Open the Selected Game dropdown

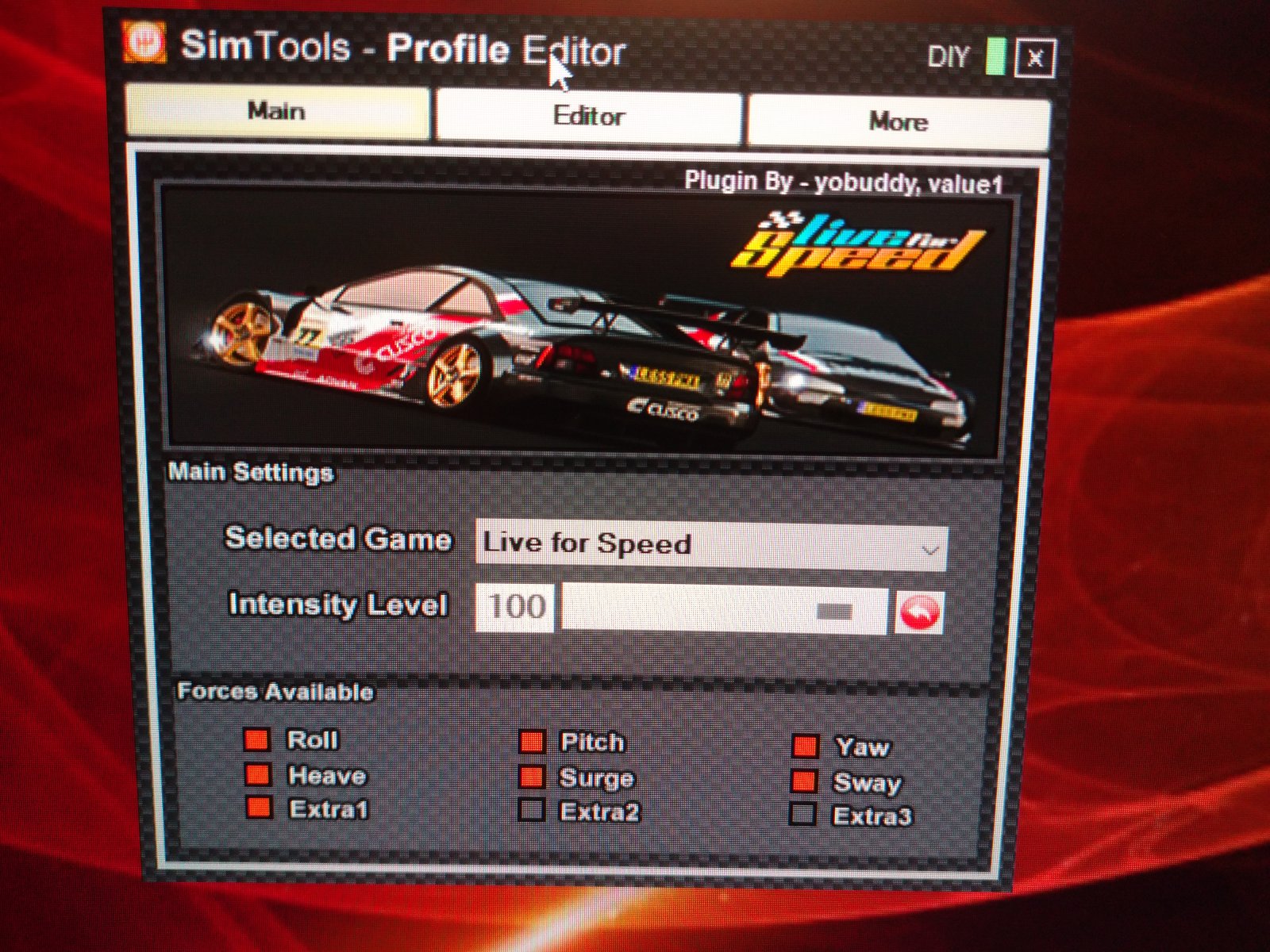click(711, 545)
